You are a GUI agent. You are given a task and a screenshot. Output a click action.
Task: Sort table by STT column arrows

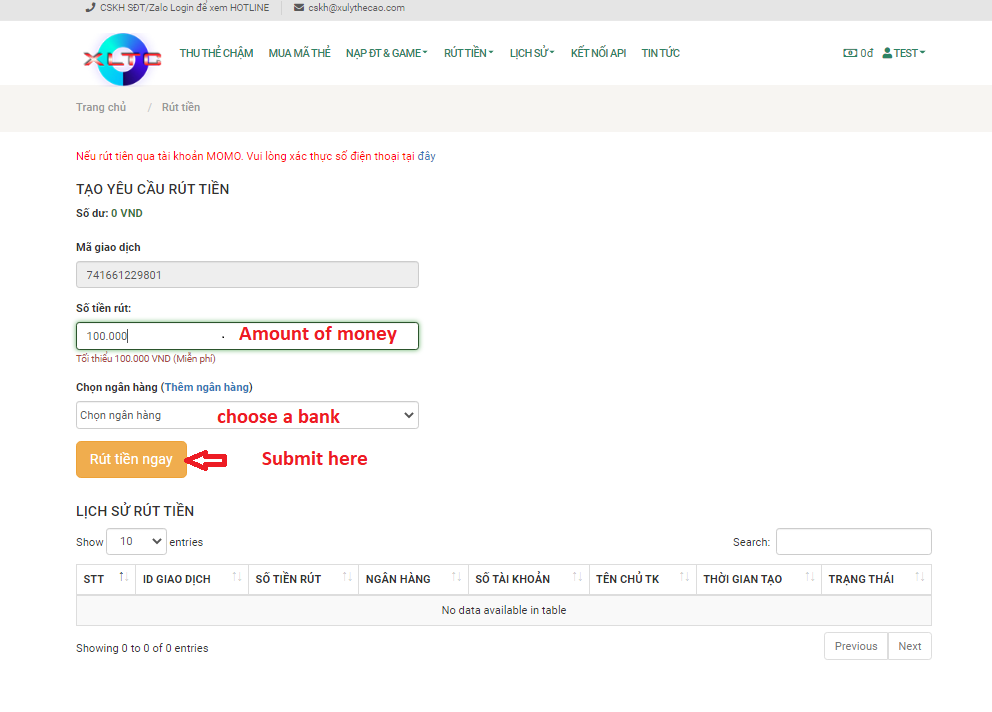(123, 577)
